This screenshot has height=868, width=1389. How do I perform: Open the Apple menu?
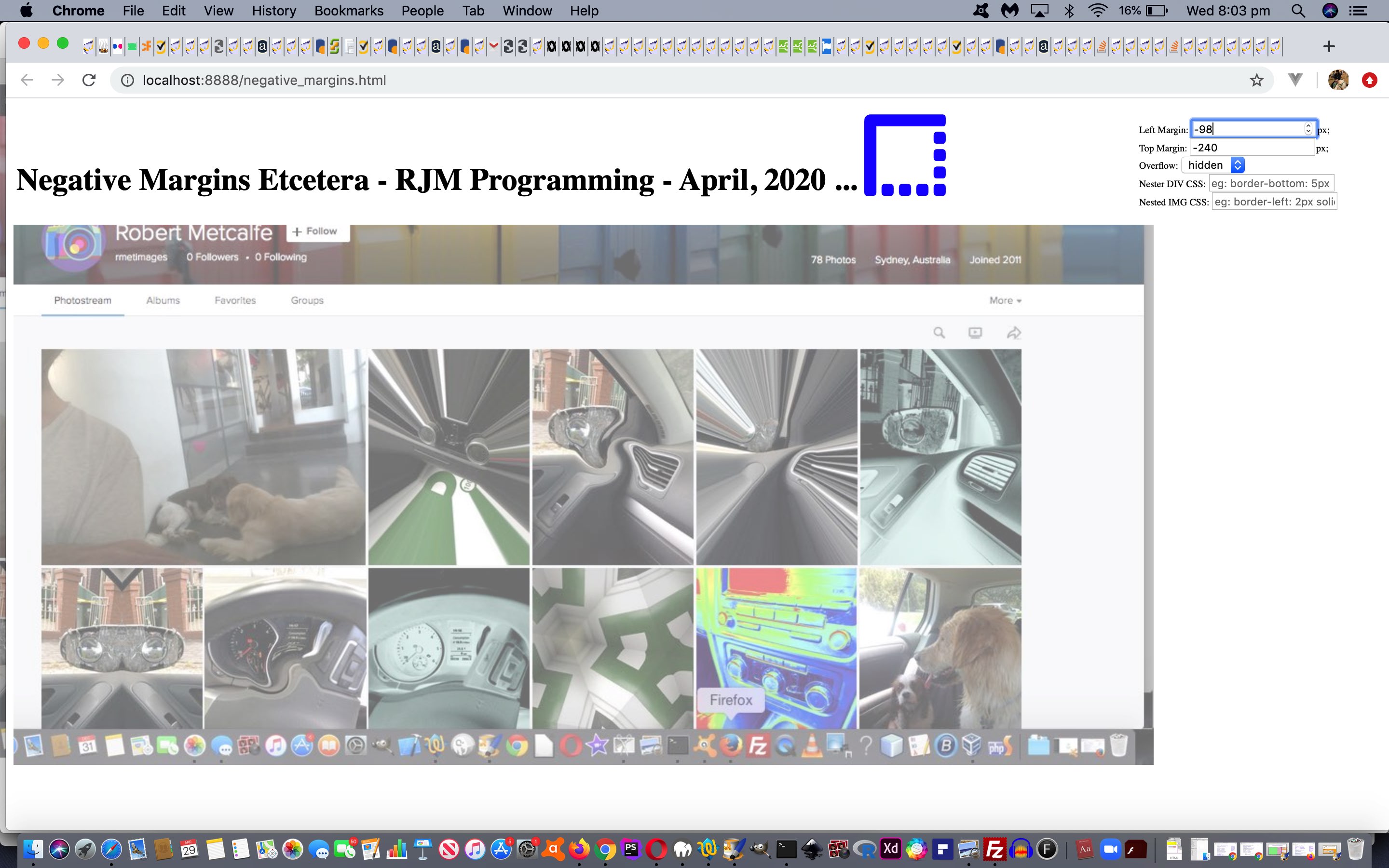[x=27, y=10]
